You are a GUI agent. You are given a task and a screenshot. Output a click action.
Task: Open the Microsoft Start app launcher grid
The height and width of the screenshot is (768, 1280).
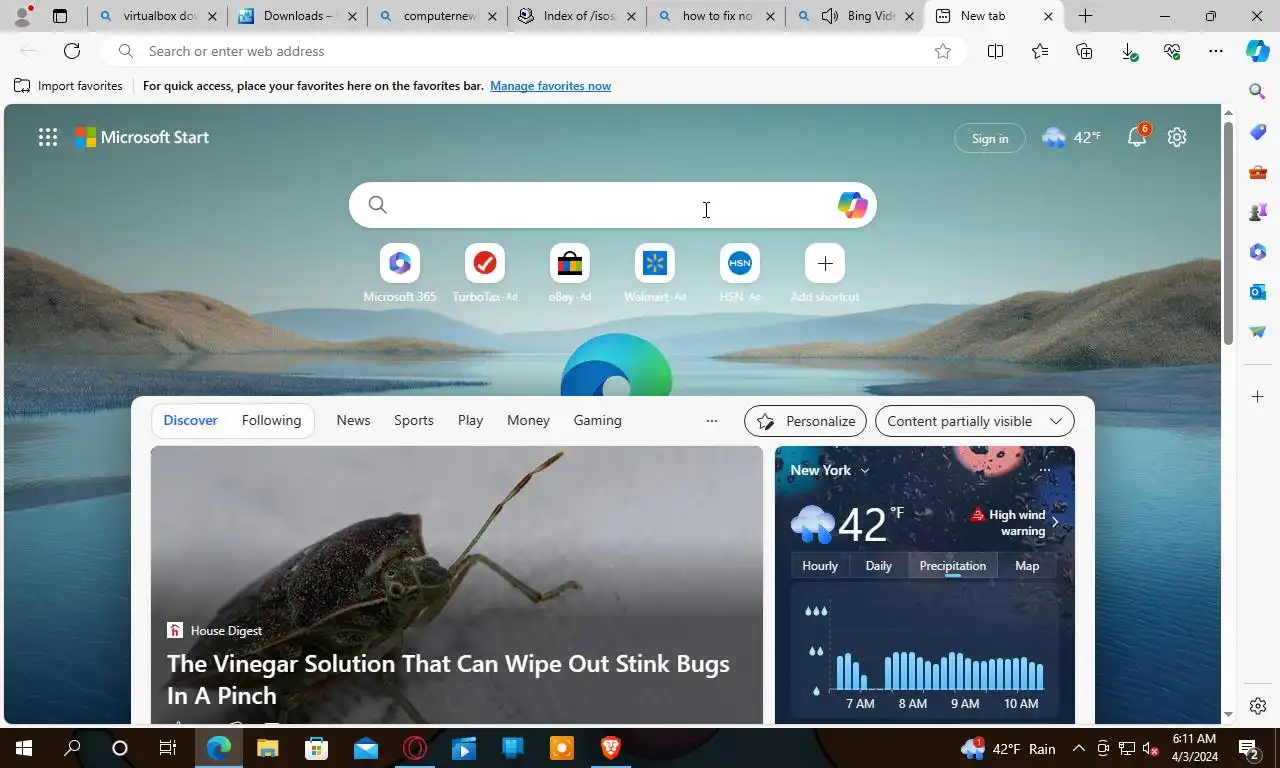[47, 138]
